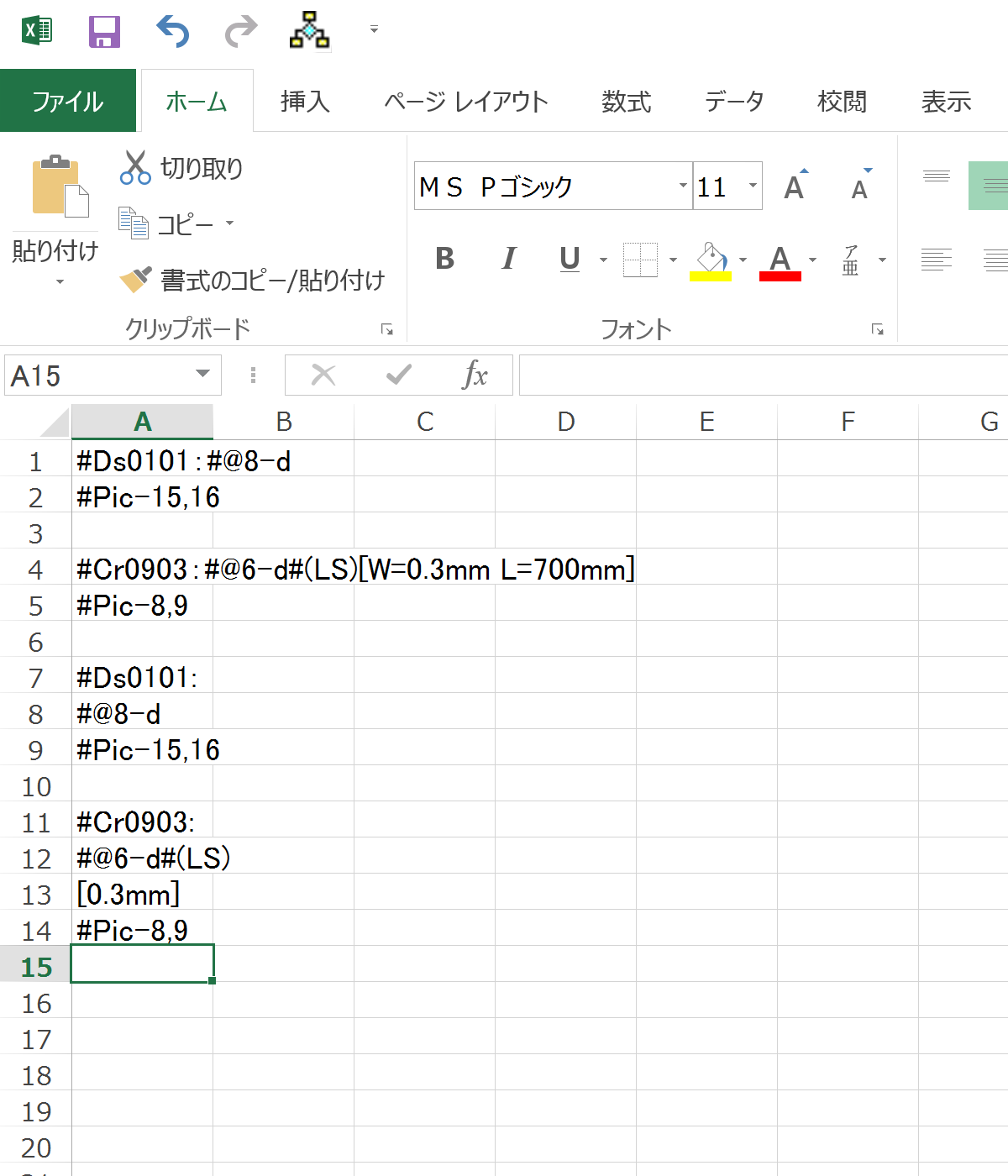Open the ページ レイアウト tab
This screenshot has height=1176, width=1008.
point(466,102)
